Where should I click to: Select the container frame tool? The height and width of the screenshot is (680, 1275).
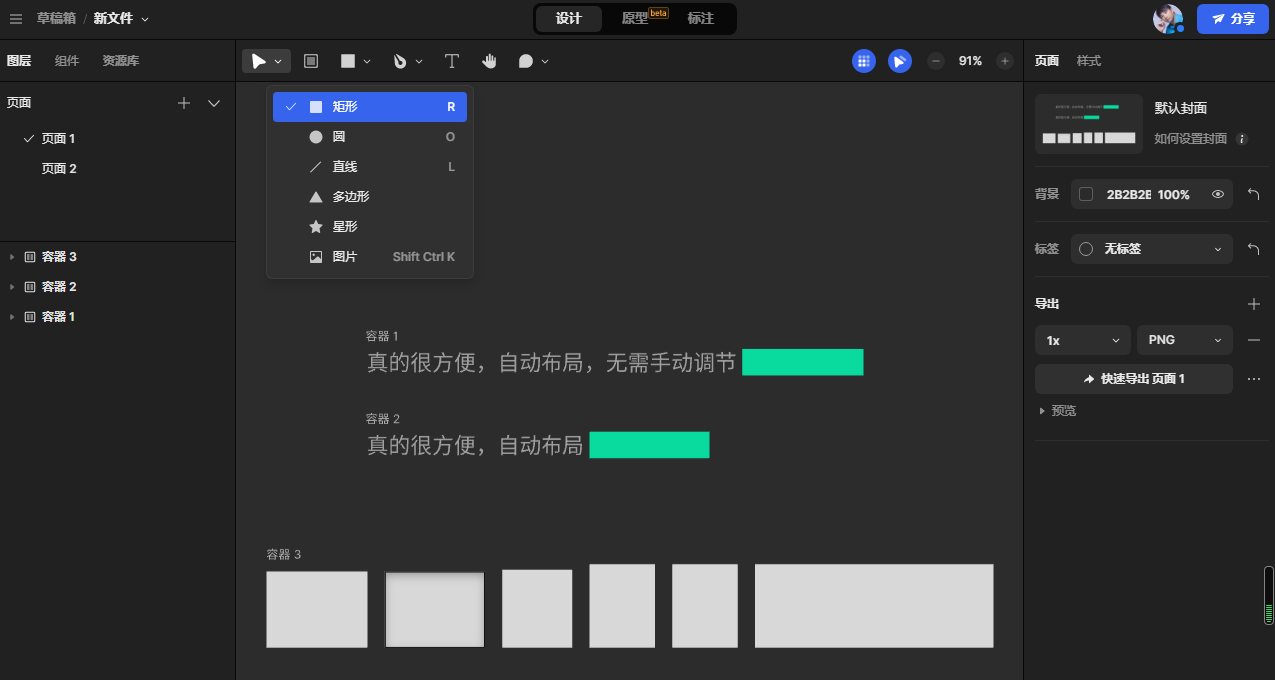311,61
